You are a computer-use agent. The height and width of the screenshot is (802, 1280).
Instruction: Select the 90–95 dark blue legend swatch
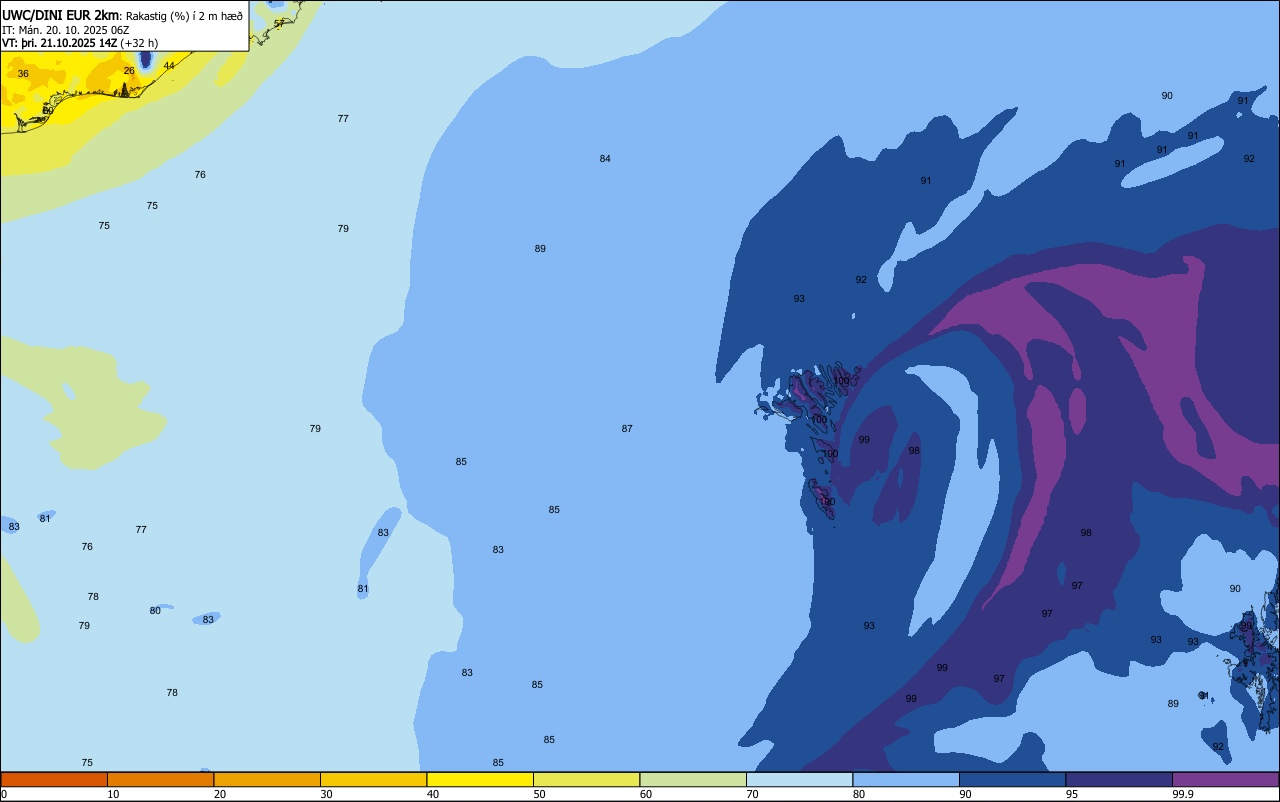tap(1012, 779)
